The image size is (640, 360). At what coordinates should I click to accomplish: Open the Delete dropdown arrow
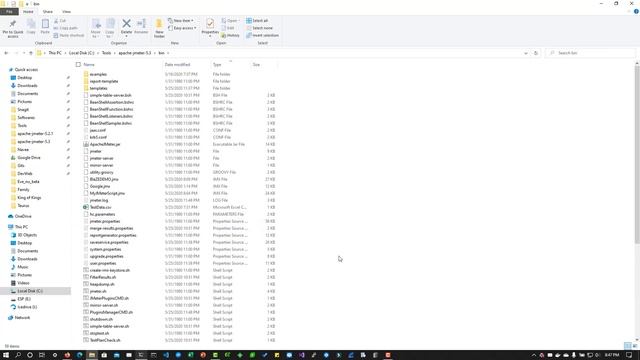127,37
